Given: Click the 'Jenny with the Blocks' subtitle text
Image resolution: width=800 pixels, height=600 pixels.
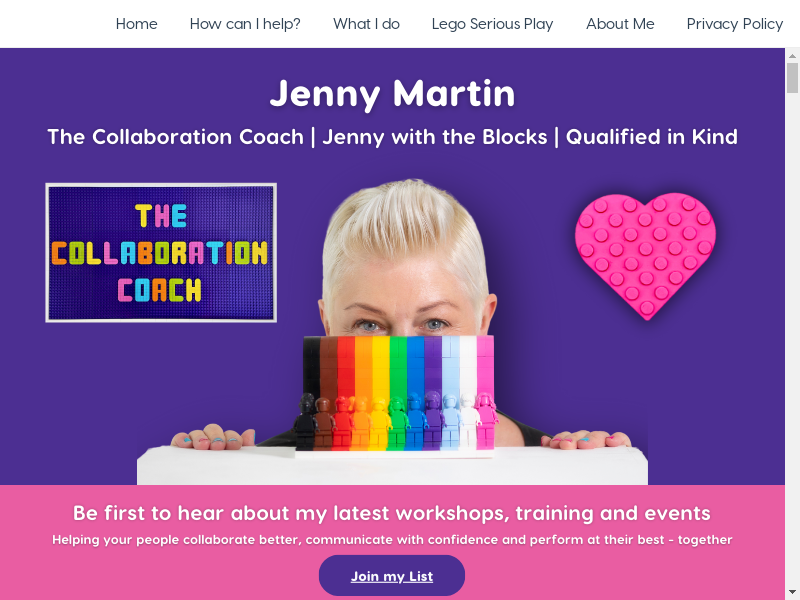Looking at the screenshot, I should click(x=435, y=137).
